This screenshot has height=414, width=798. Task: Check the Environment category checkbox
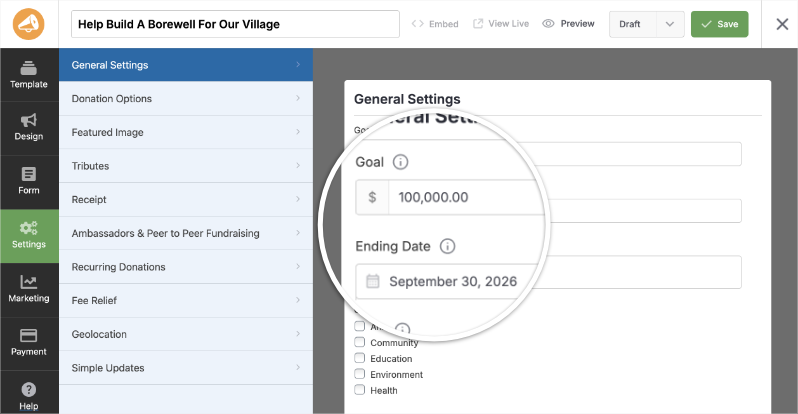click(x=360, y=374)
